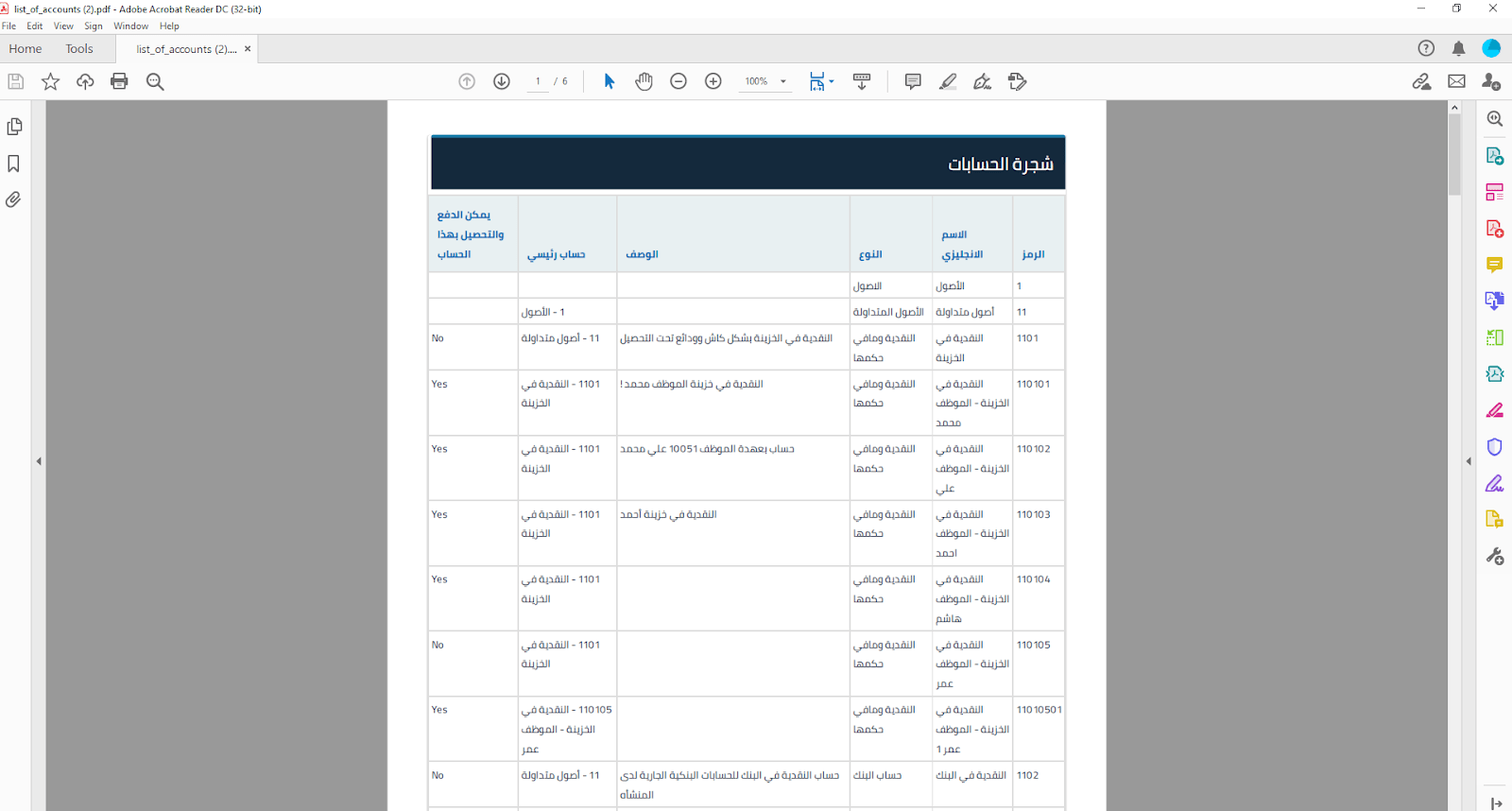Viewport: 1512px width, 811px height.
Task: Open the Export PDF tool in the right pane
Action: point(1494,156)
